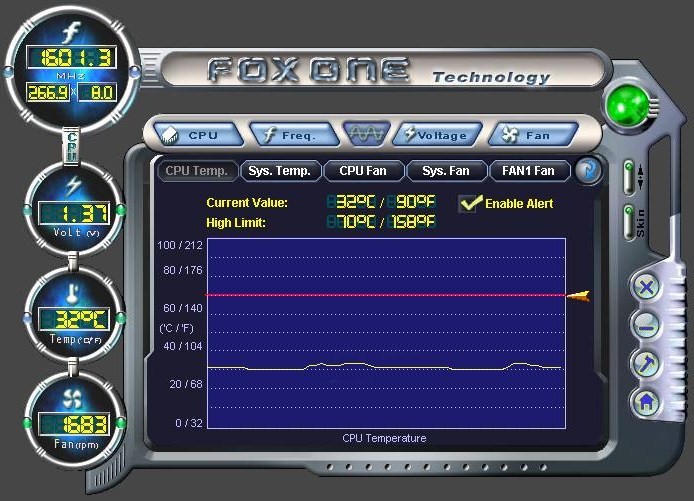694x501 pixels.
Task: Click right green knob on temperature gauge
Action: (x=121, y=318)
